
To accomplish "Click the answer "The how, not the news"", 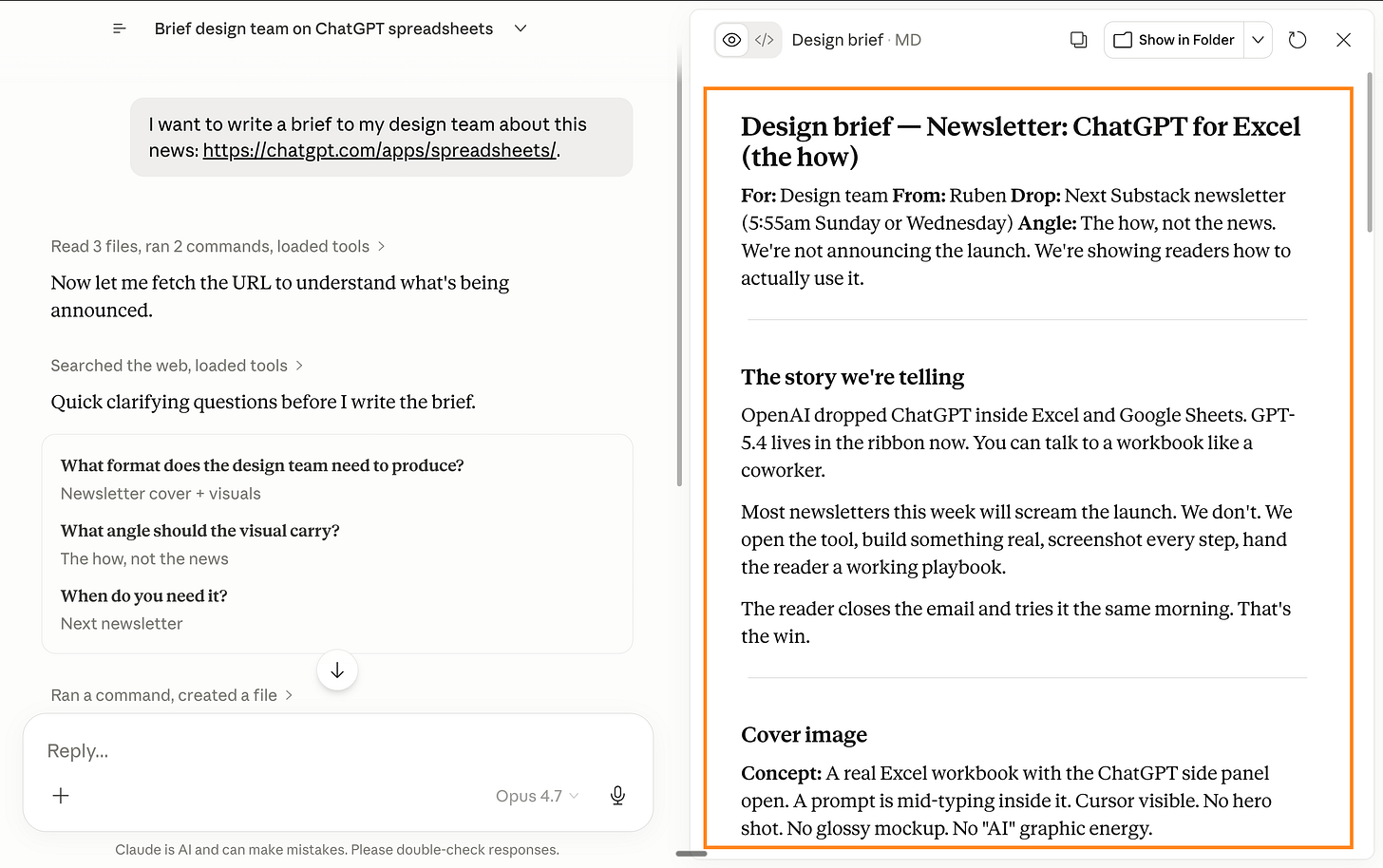I will (144, 559).
